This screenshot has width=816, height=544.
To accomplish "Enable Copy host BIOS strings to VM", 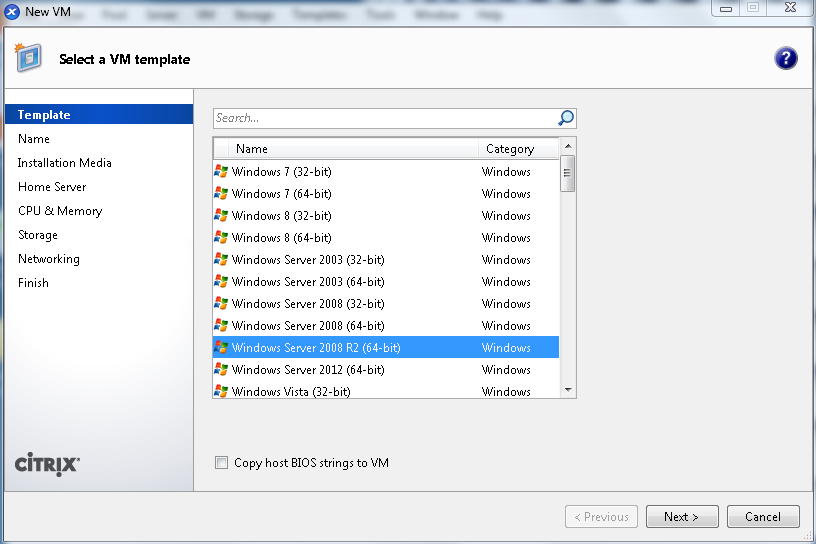I will click(x=221, y=462).
